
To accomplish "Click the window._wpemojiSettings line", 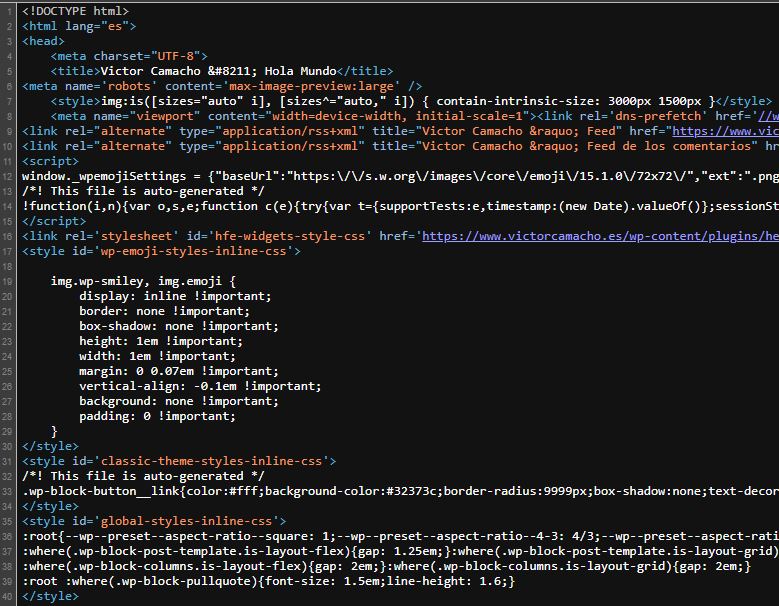I will pyautogui.click(x=400, y=176).
